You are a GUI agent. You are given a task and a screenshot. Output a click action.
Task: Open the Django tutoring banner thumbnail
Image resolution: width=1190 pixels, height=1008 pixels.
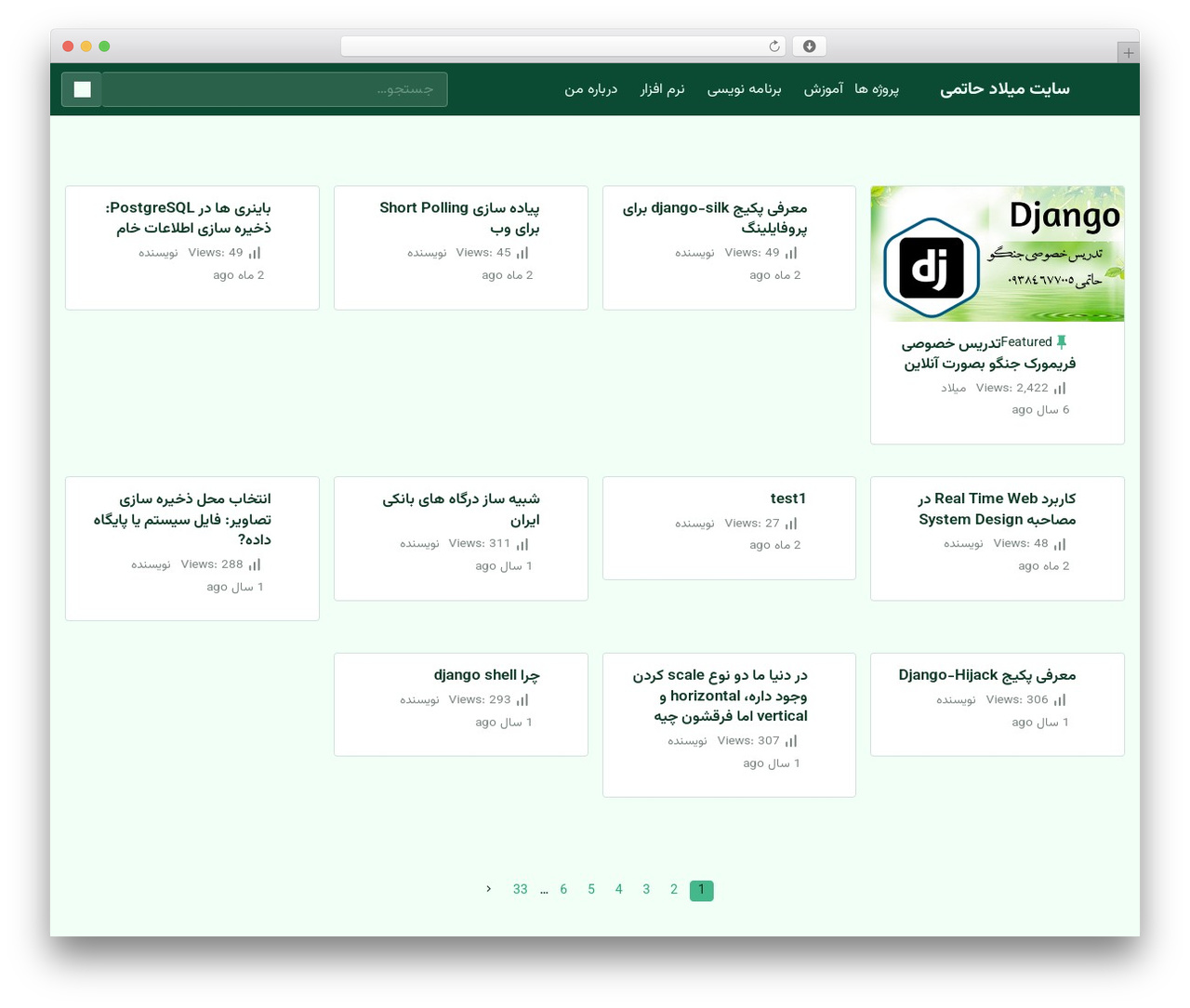point(998,254)
